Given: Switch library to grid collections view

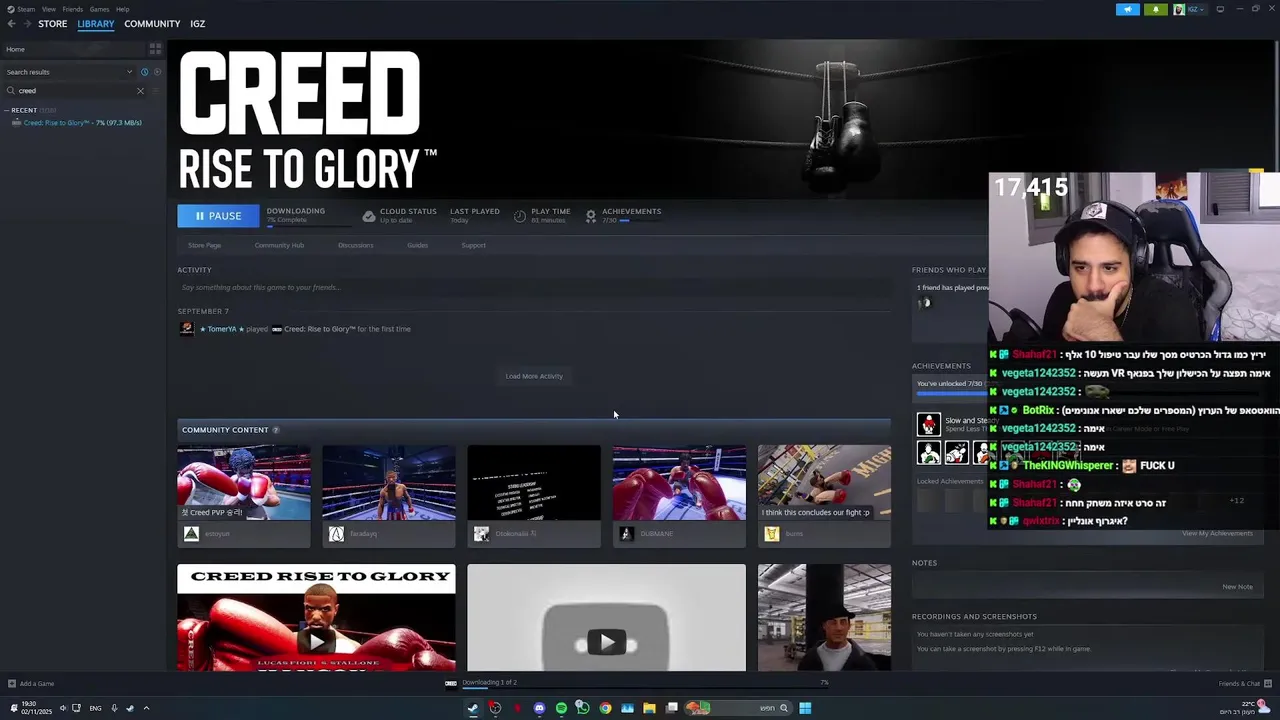Looking at the screenshot, I should [155, 48].
